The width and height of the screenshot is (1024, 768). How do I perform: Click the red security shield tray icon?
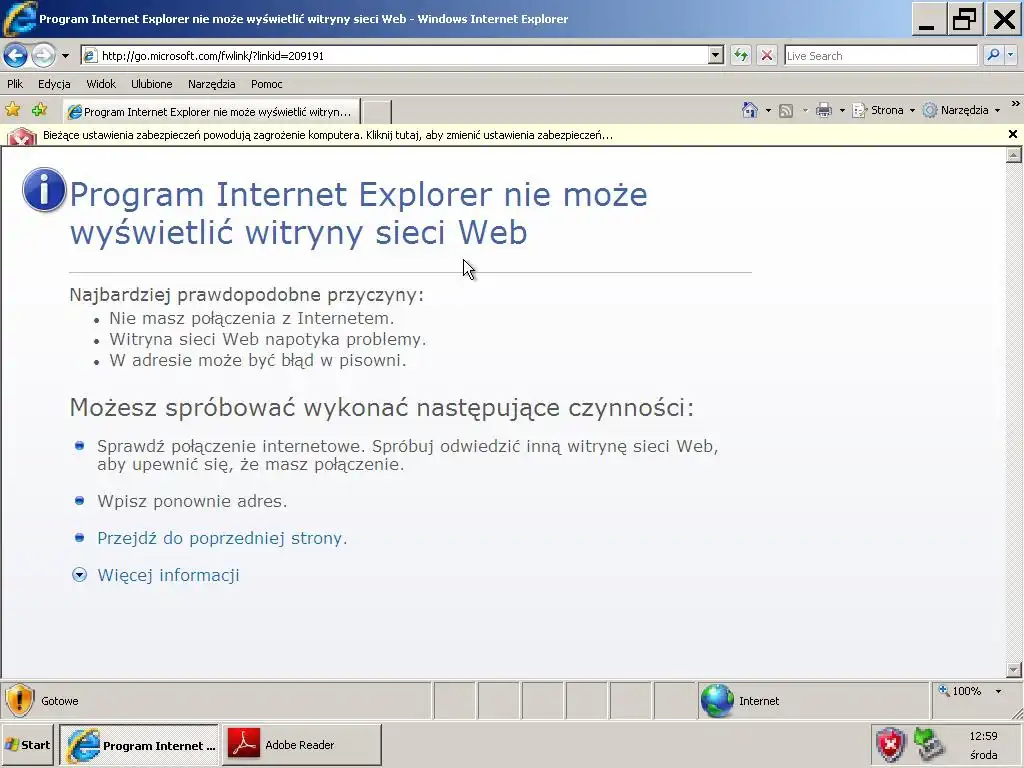coord(891,744)
